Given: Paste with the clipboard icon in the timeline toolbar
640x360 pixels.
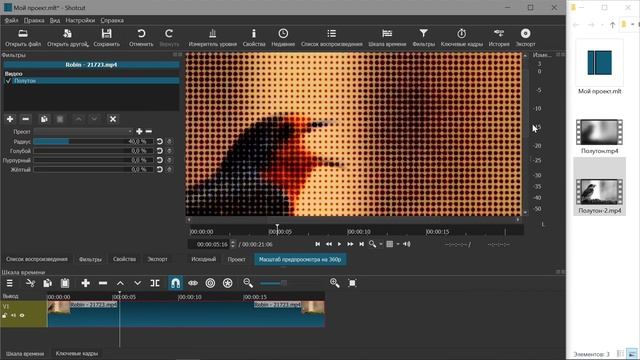Looking at the screenshot, I should tap(65, 283).
